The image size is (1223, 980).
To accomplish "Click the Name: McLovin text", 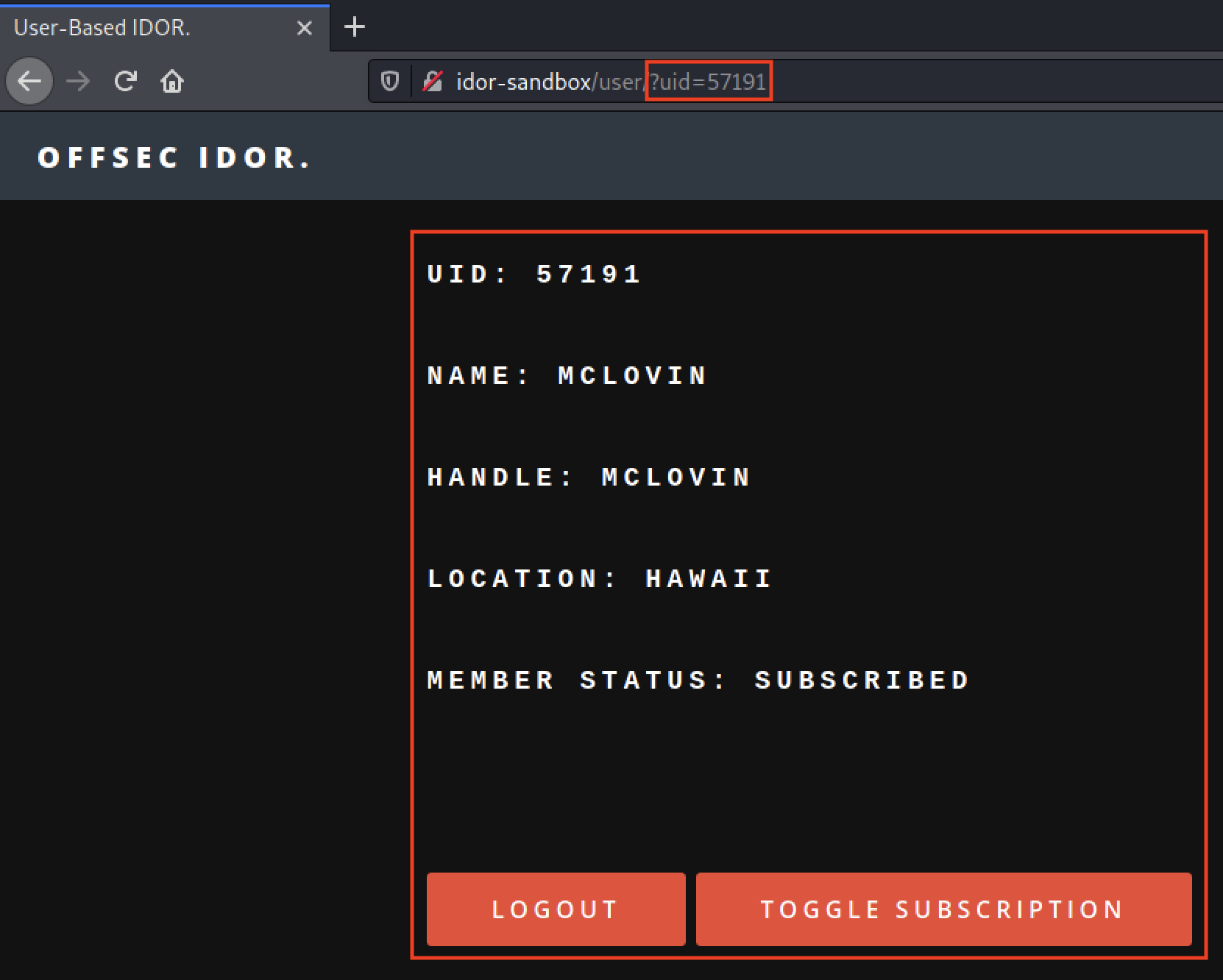I will tap(567, 376).
